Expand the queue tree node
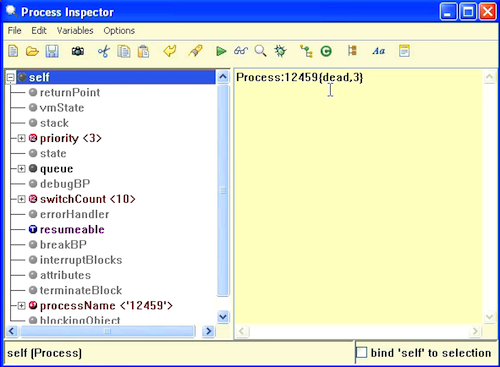 (x=21, y=169)
